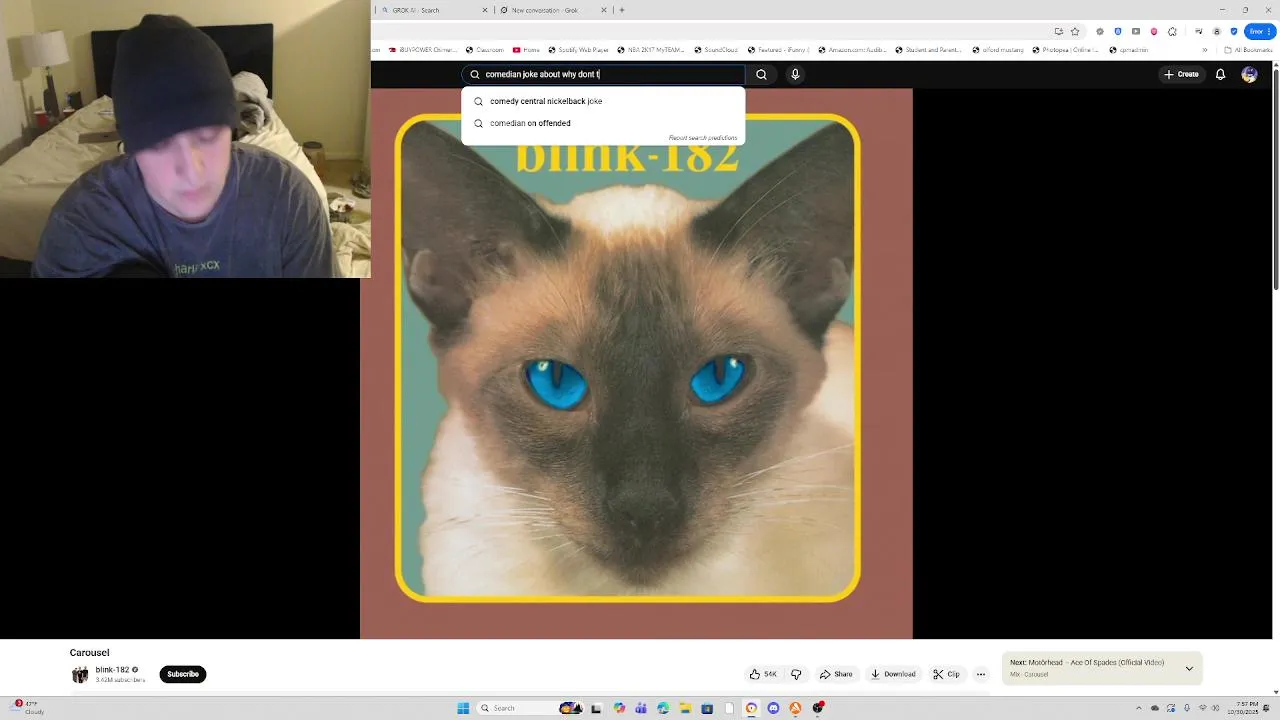Screen dimensions: 1280x720
Task: Click the YouTube search magnifier button
Action: (x=761, y=74)
